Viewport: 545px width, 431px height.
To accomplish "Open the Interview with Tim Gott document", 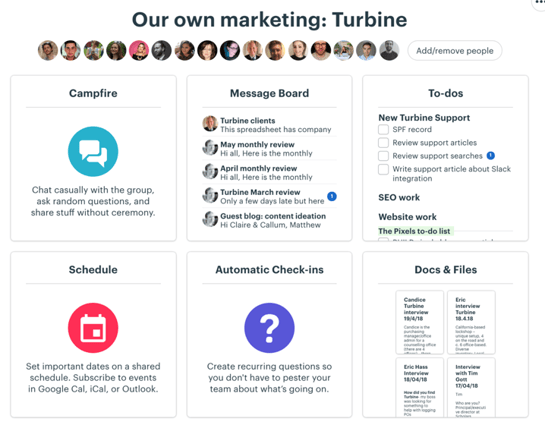I will point(471,387).
